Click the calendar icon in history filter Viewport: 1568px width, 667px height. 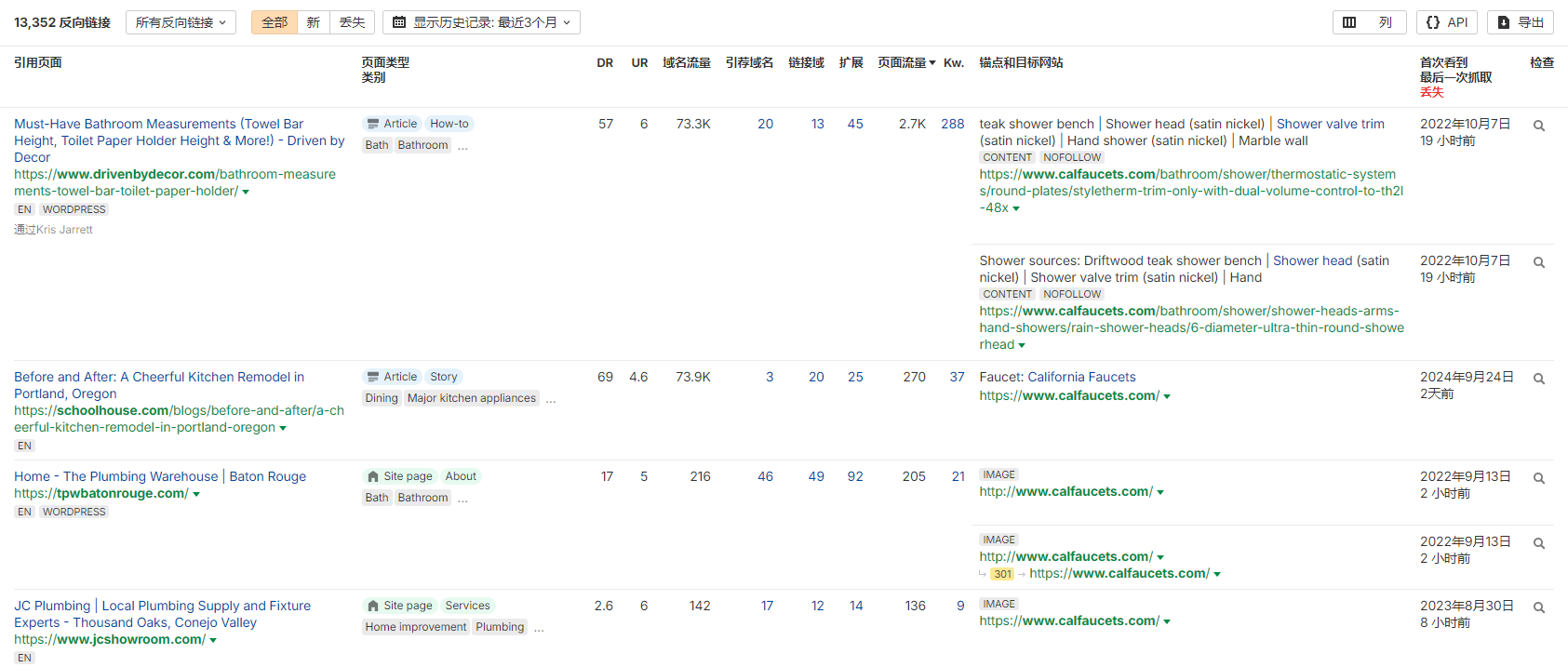click(399, 22)
